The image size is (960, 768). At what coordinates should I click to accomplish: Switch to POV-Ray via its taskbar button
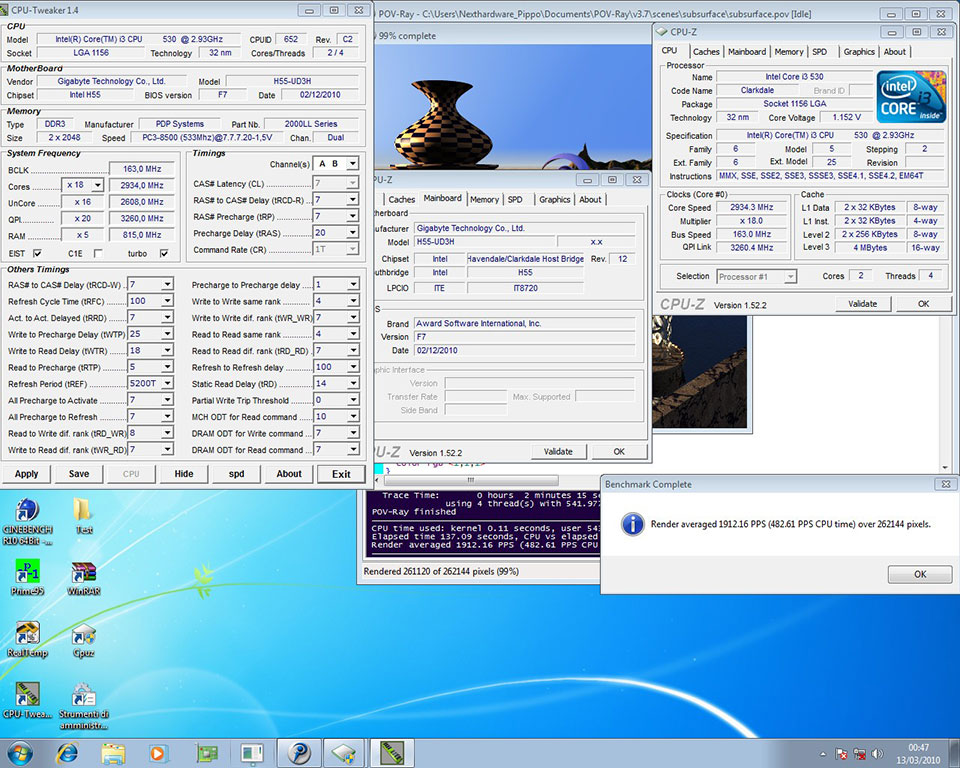pos(299,753)
